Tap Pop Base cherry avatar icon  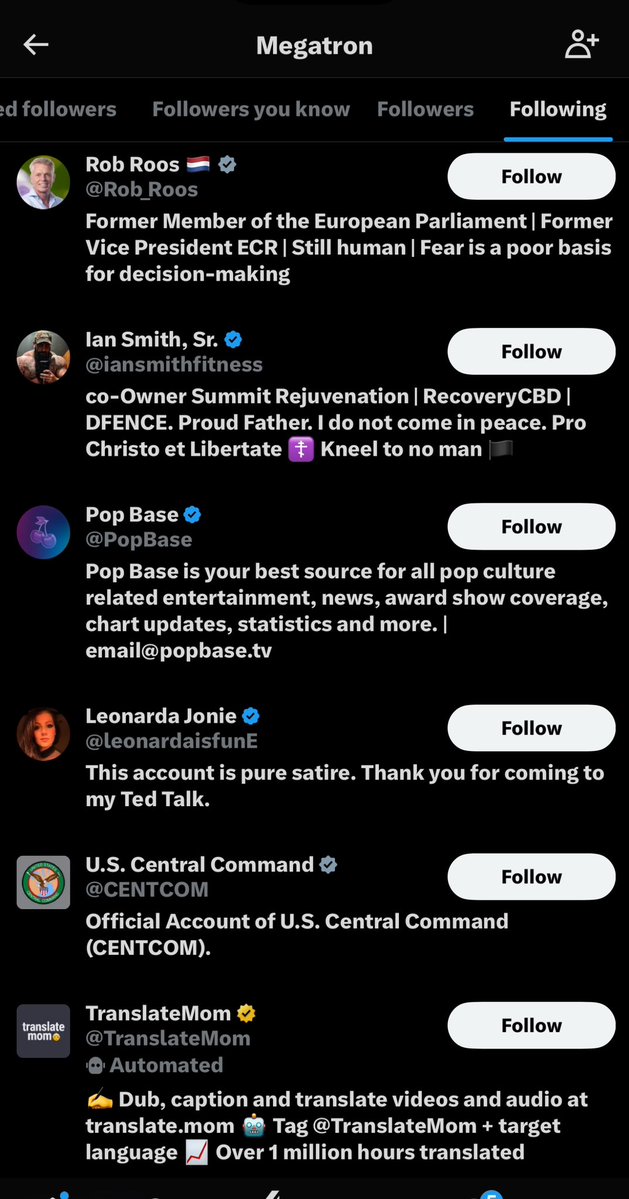pyautogui.click(x=44, y=533)
